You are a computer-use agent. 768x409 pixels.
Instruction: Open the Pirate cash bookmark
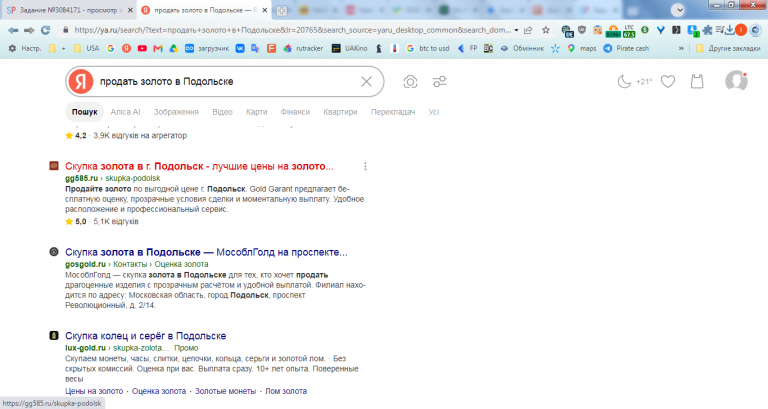pyautogui.click(x=626, y=48)
